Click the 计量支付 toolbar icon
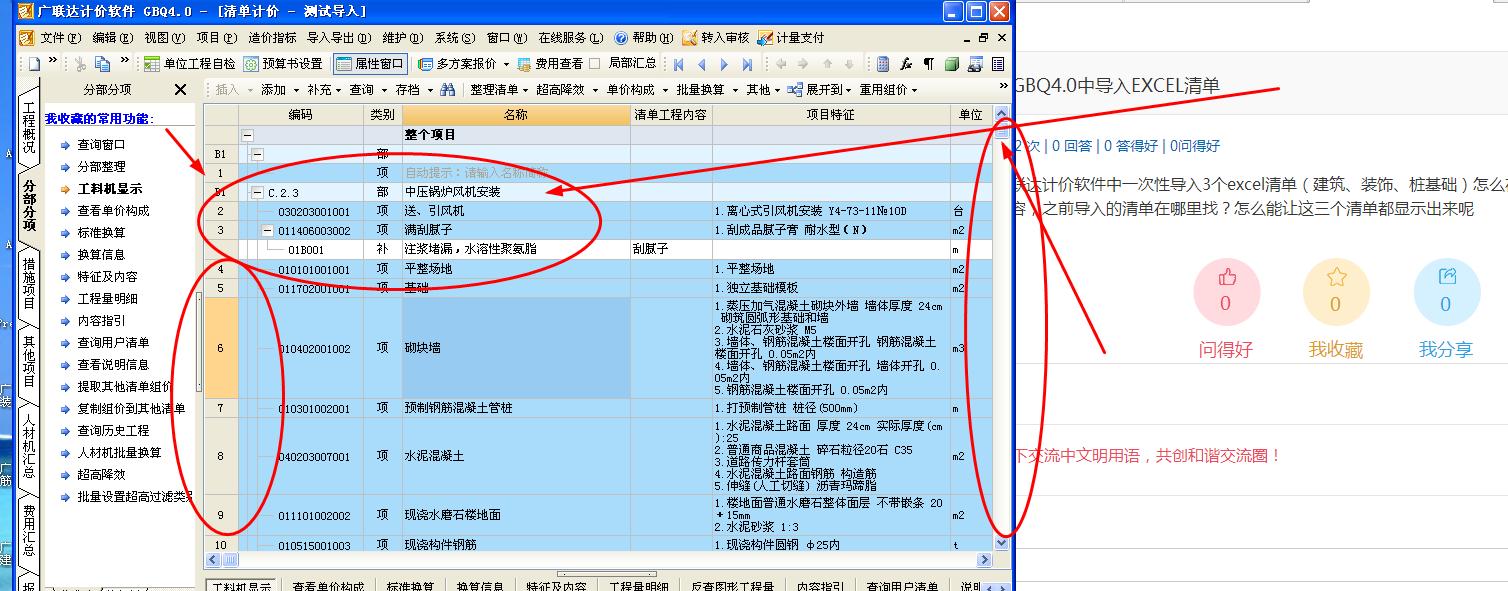This screenshot has height=591, width=1508. tap(791, 37)
